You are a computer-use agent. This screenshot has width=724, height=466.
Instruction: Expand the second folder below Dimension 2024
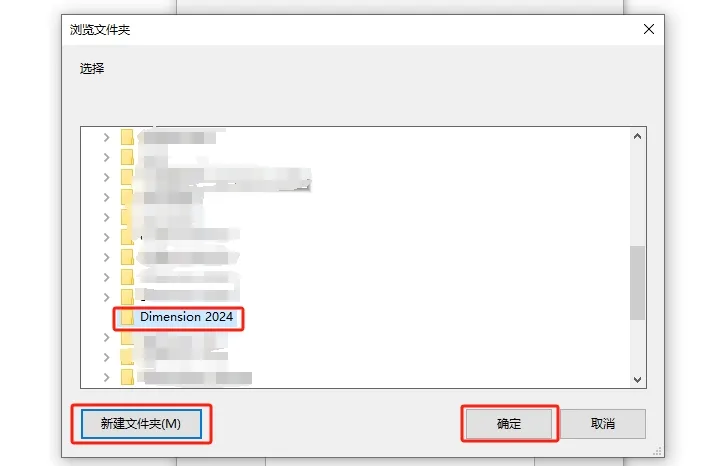107,357
